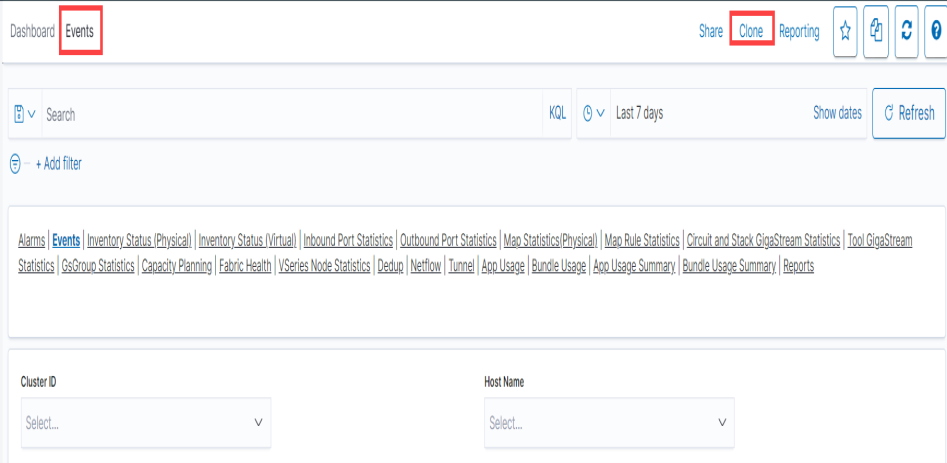Open the Share menu
Viewport: 947px width, 463px height.
tap(710, 32)
